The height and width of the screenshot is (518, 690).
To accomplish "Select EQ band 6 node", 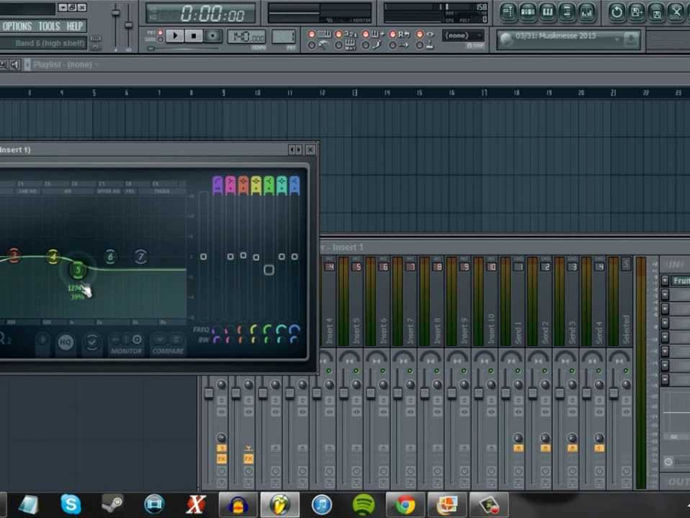I will [x=110, y=256].
